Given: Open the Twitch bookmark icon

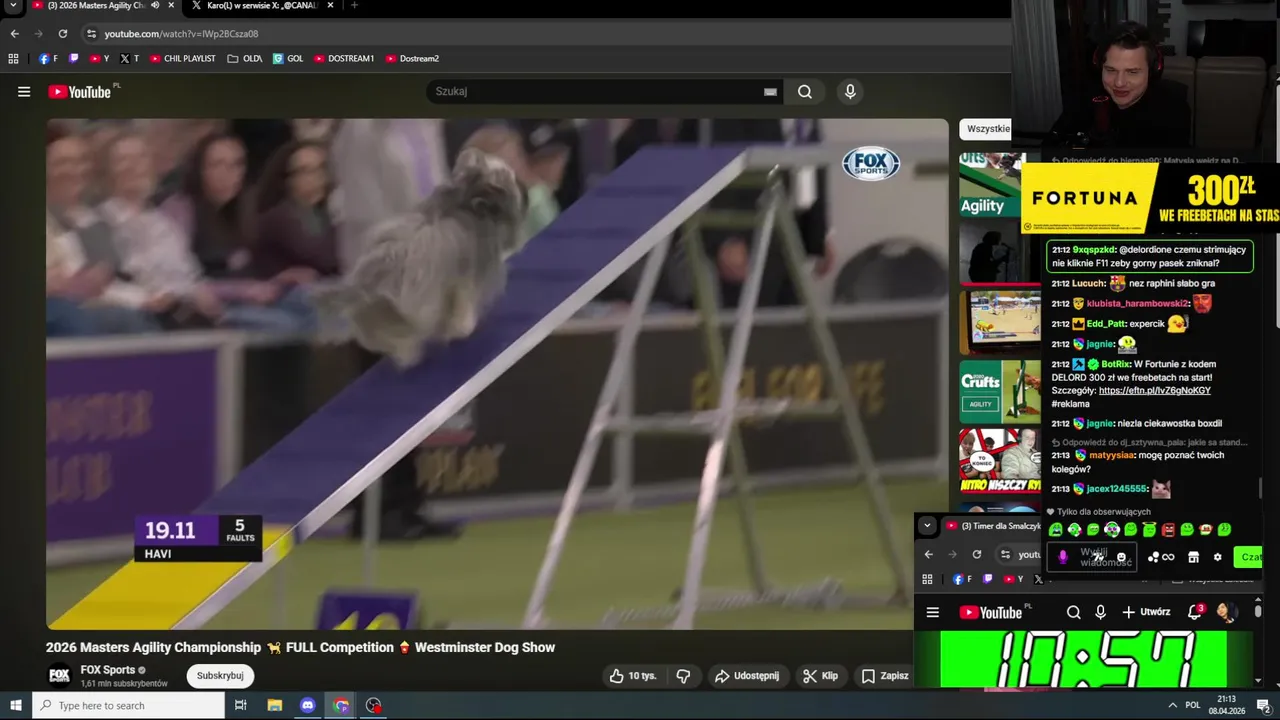Looking at the screenshot, I should 74,58.
